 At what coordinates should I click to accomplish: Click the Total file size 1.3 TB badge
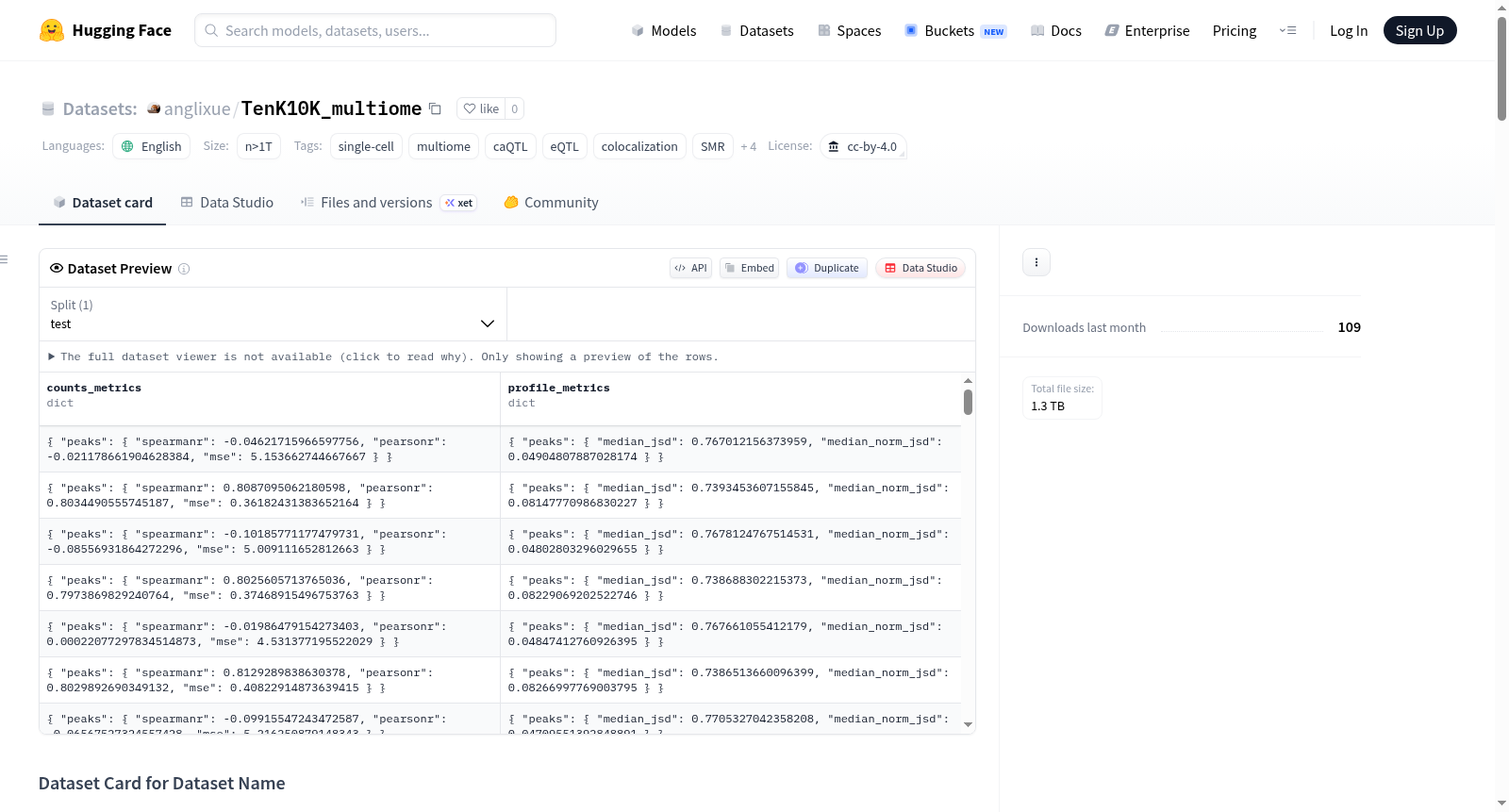point(1062,398)
